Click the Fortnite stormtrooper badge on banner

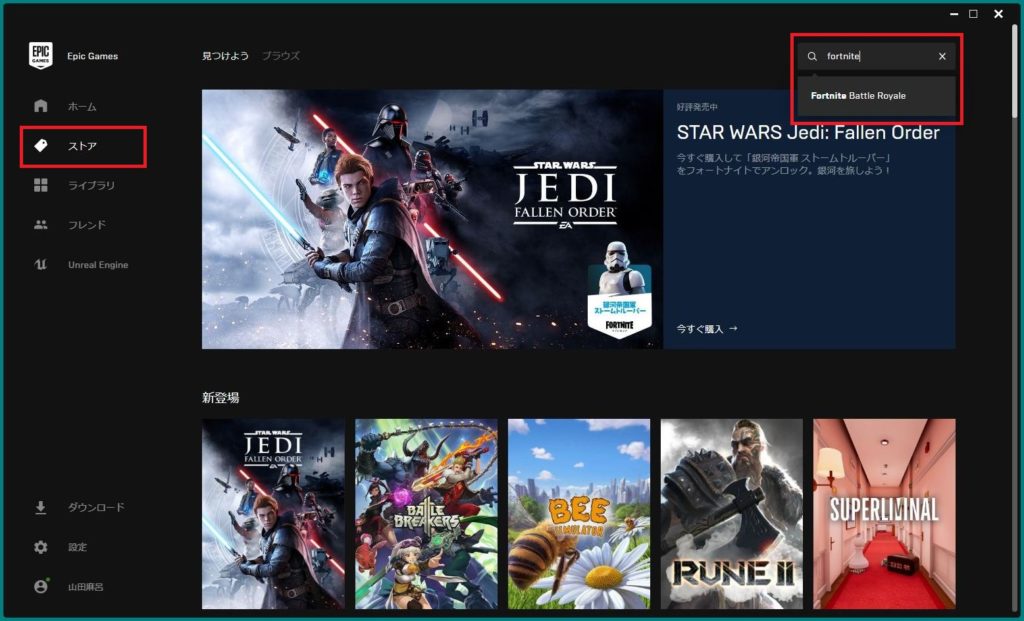[x=619, y=291]
